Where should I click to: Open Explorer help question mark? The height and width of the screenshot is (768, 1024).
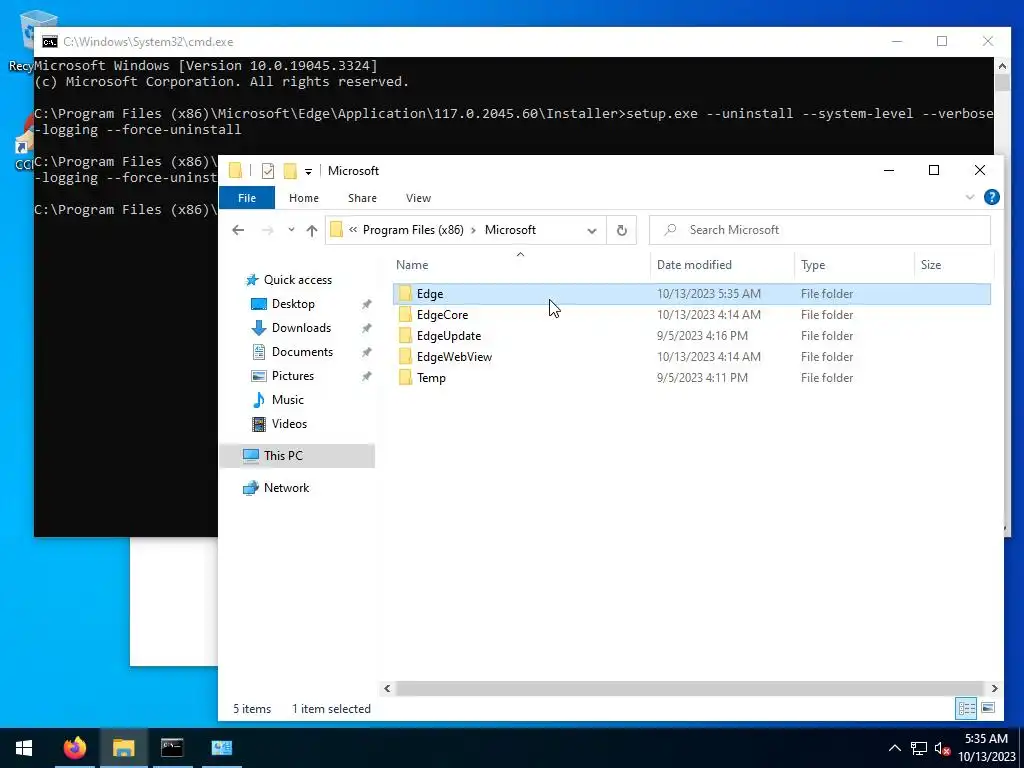tap(991, 197)
